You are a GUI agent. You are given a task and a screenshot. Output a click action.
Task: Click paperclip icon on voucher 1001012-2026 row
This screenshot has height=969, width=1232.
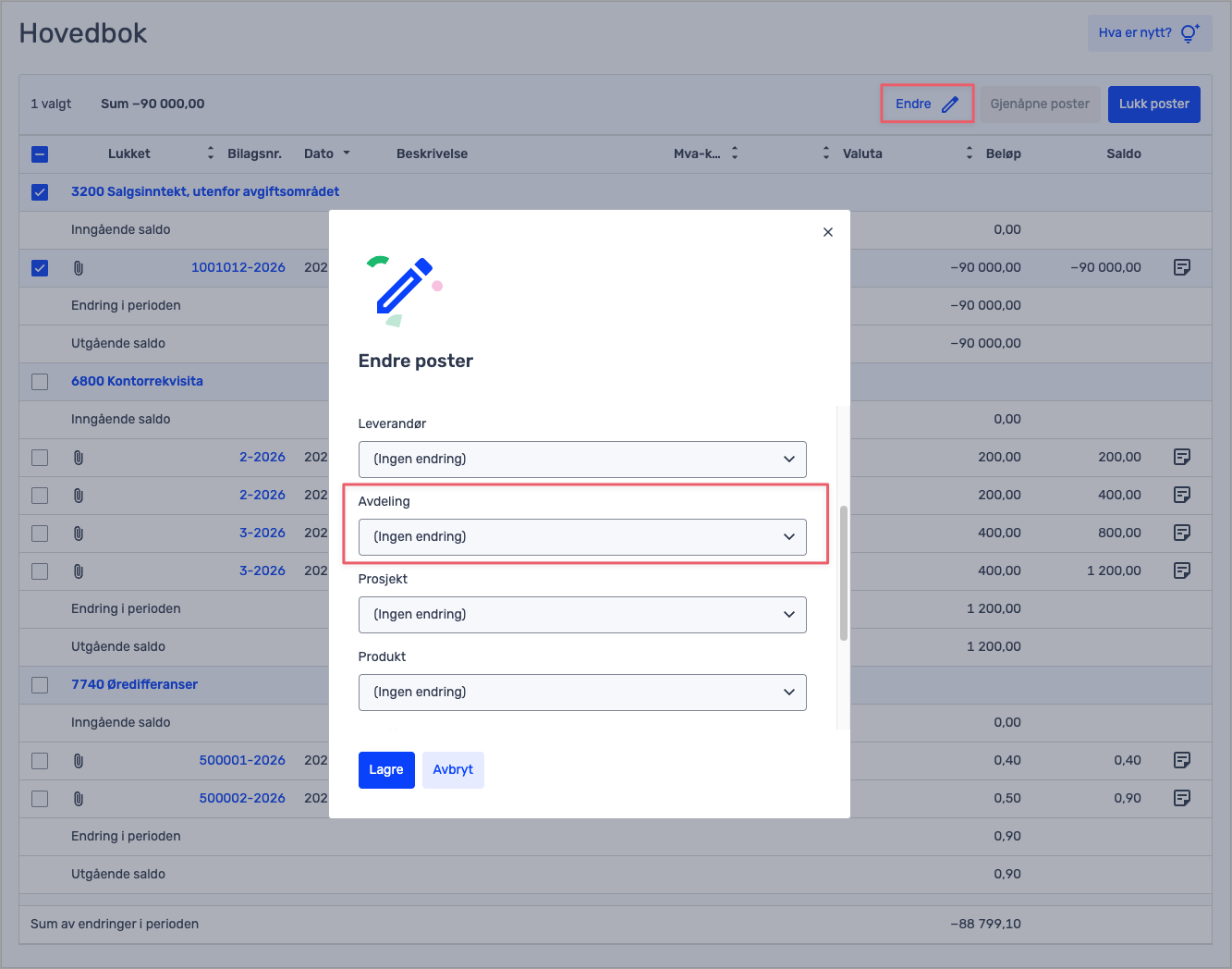pos(79,268)
